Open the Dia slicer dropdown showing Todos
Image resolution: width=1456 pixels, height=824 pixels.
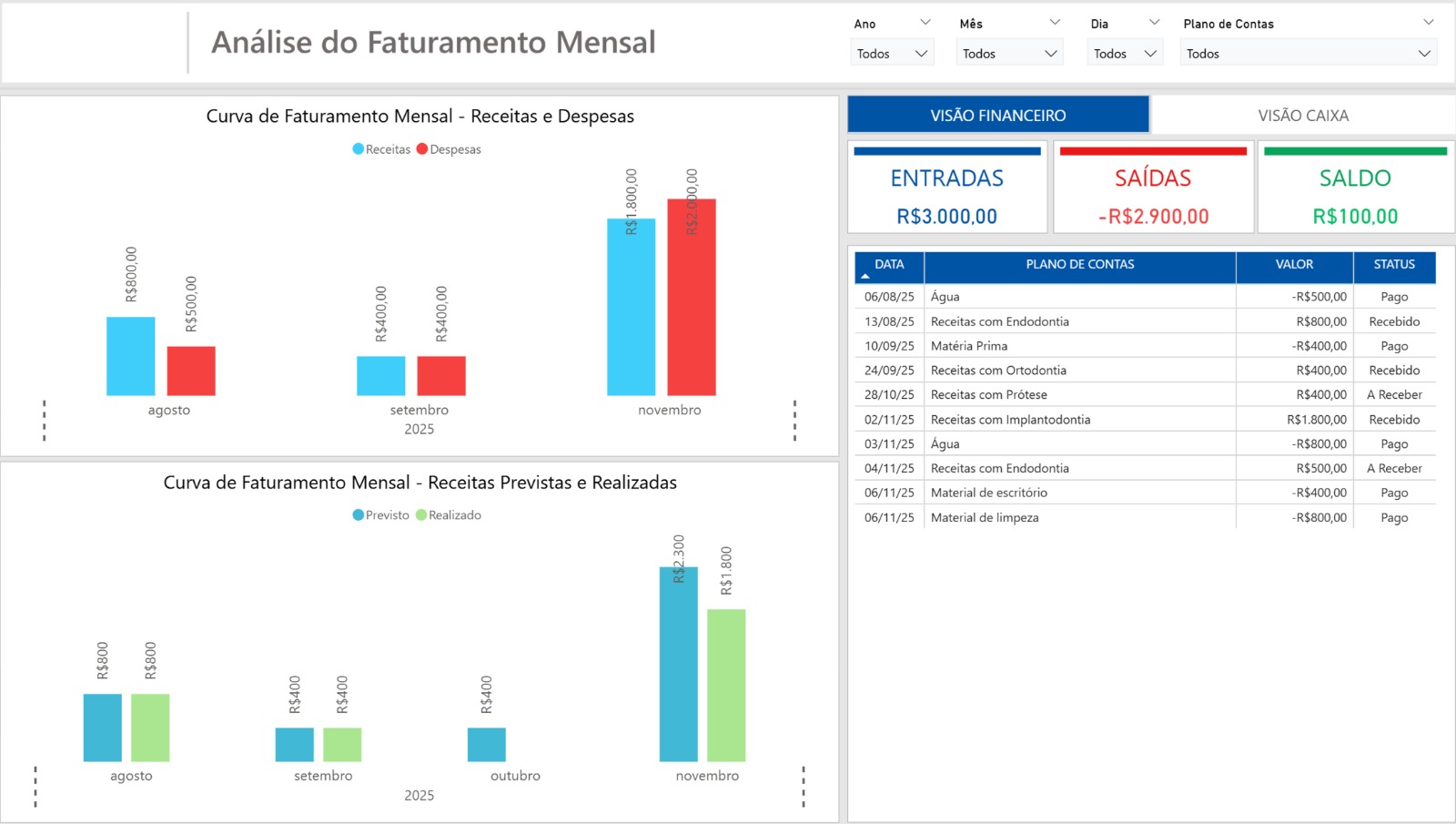(1125, 54)
